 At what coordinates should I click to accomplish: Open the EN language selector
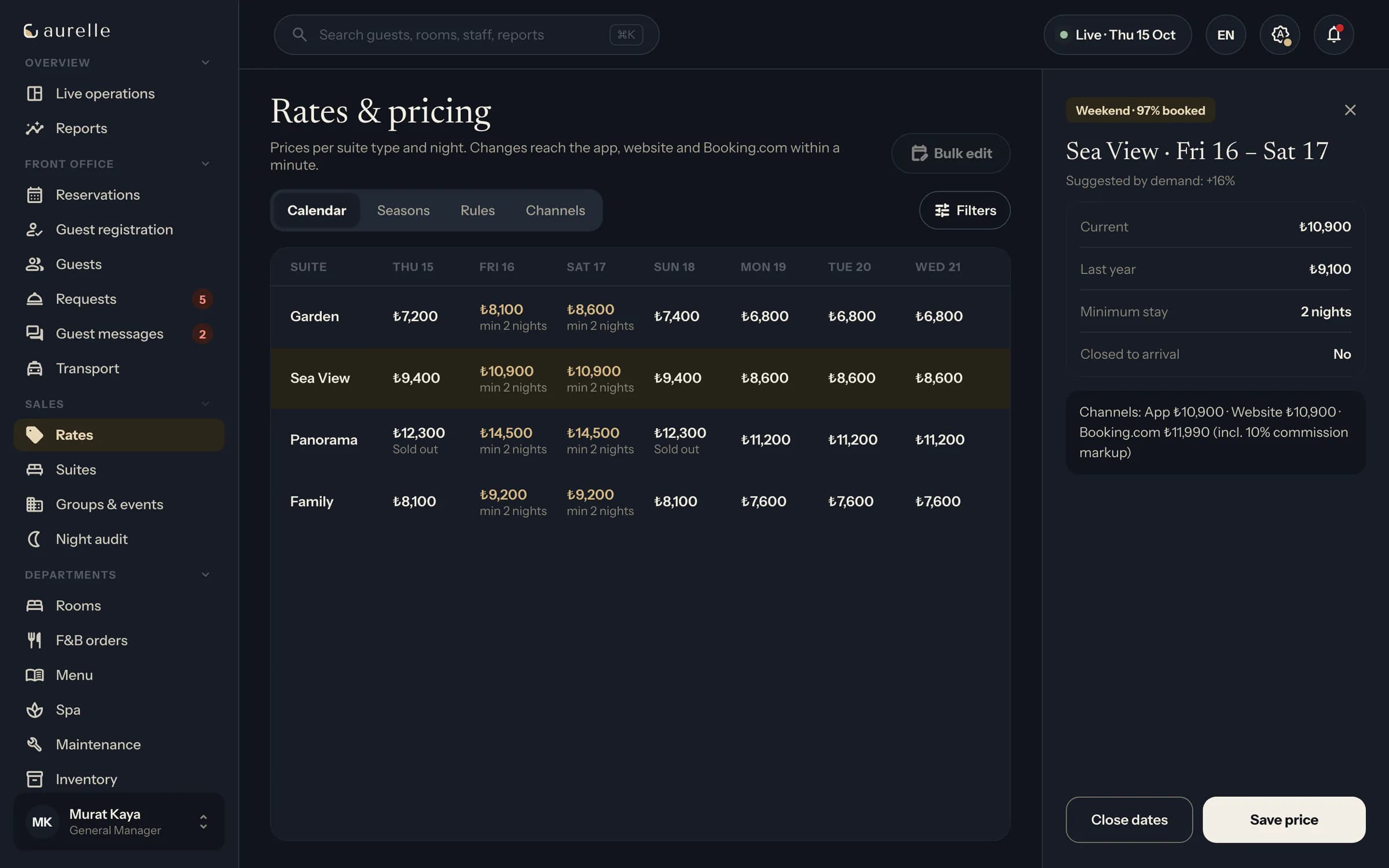[1225, 35]
